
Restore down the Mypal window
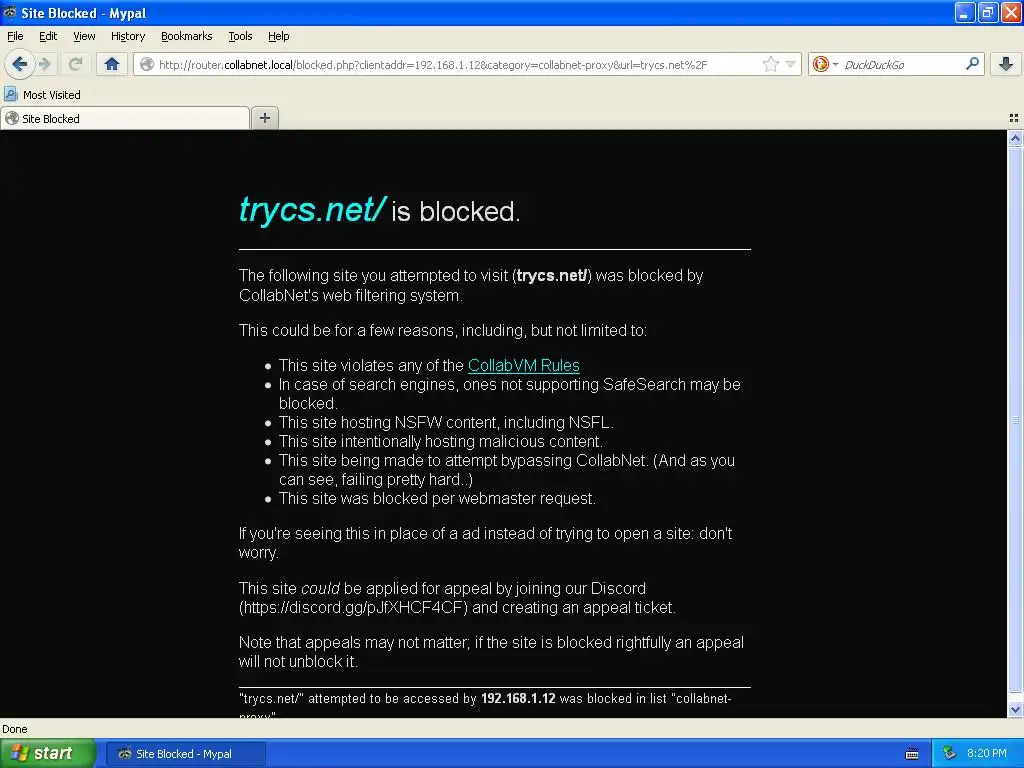[987, 12]
